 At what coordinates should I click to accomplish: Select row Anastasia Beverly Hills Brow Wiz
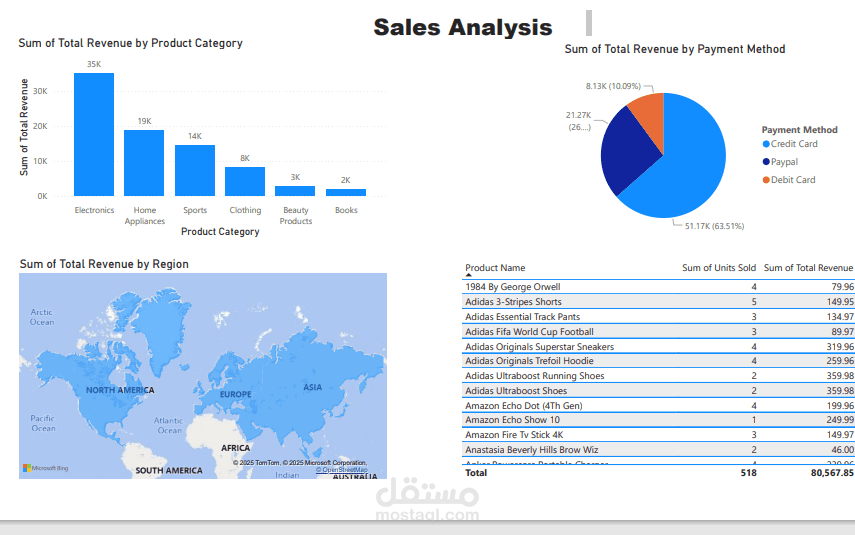tap(658, 450)
